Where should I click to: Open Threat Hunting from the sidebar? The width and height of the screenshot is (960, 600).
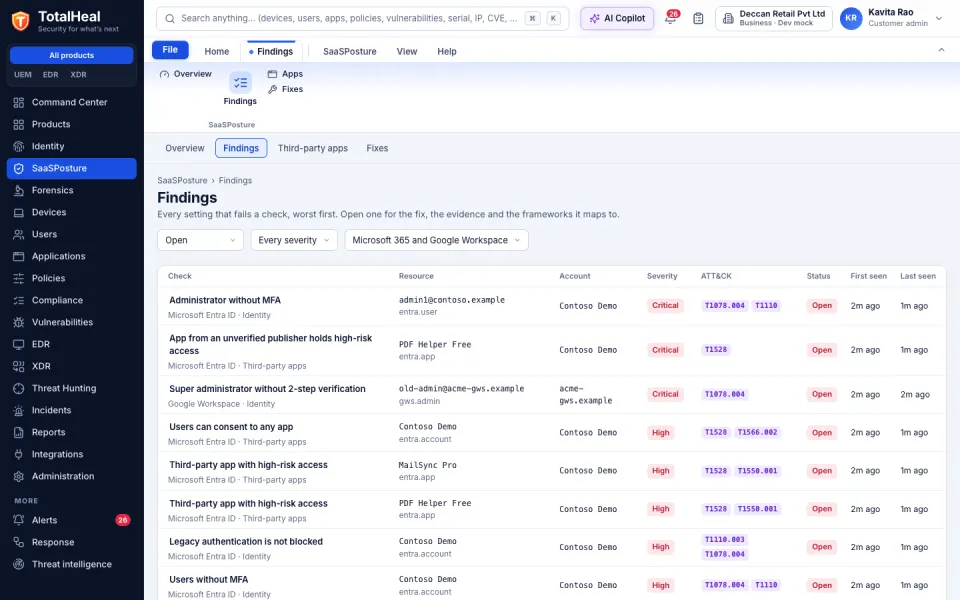[x=72, y=389]
